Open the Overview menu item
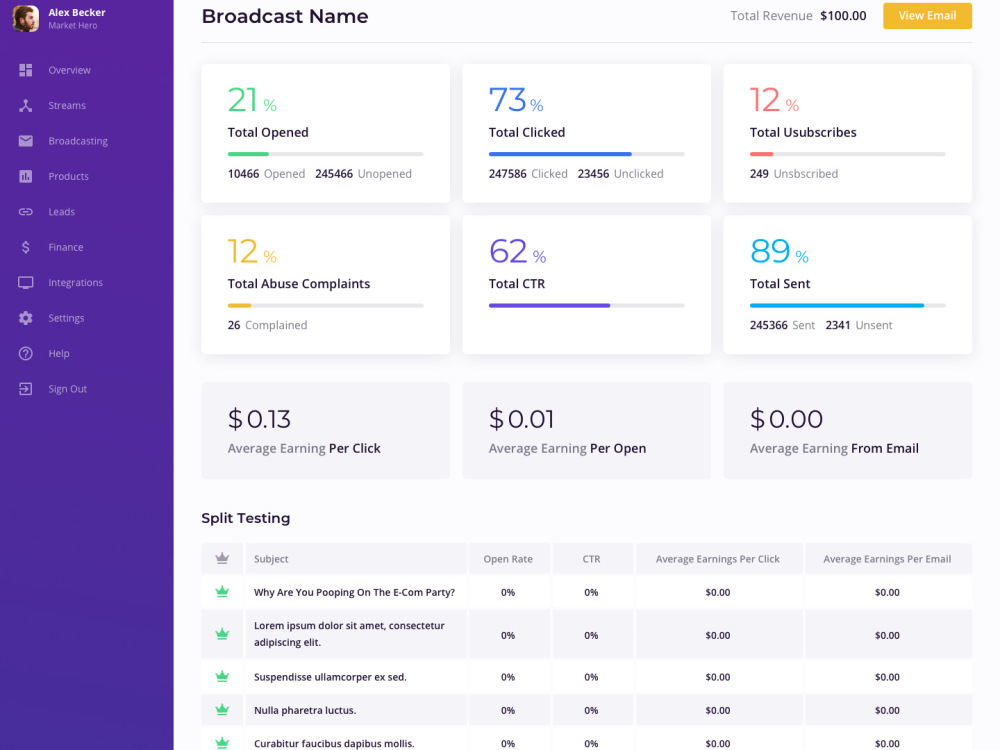1000x750 pixels. tap(69, 70)
